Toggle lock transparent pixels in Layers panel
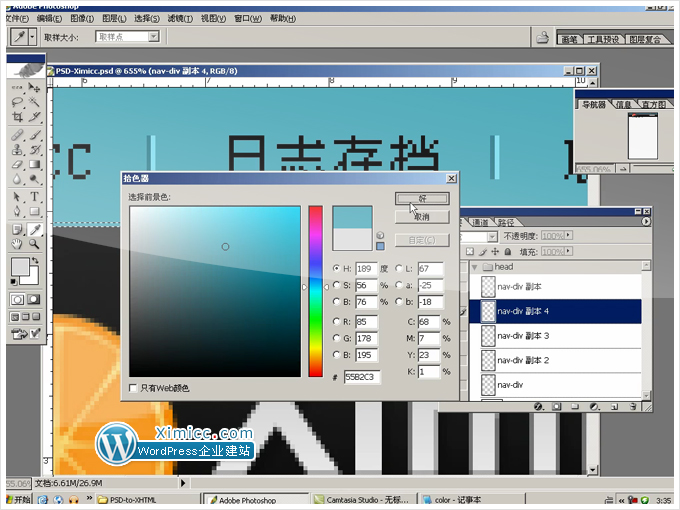The image size is (680, 510). click(470, 252)
